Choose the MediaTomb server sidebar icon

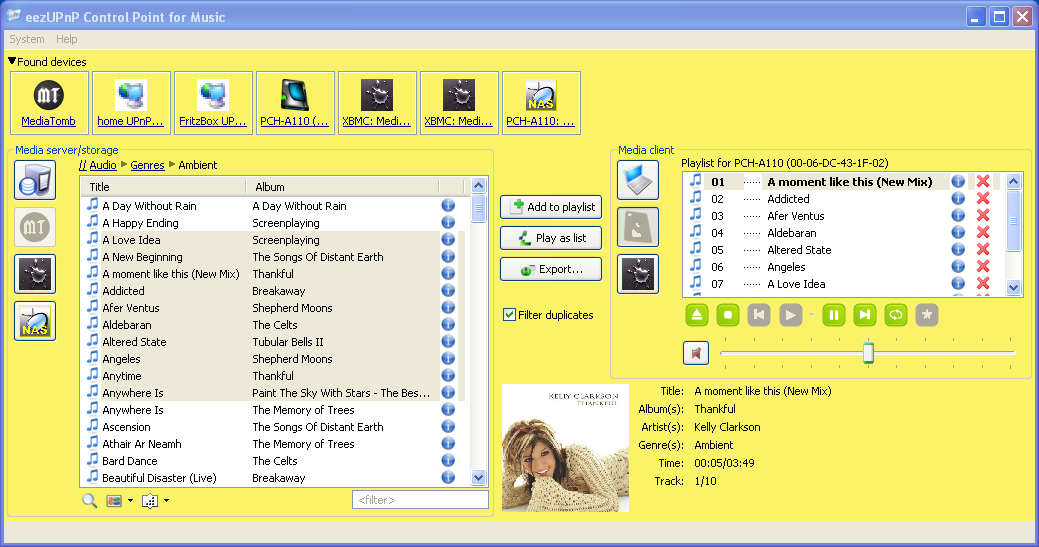[35, 227]
